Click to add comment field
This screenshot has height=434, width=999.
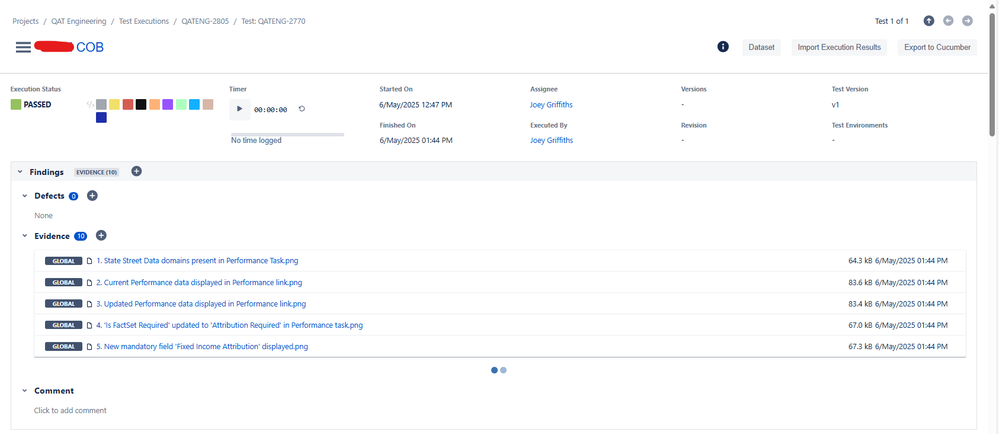pyautogui.click(x=70, y=410)
